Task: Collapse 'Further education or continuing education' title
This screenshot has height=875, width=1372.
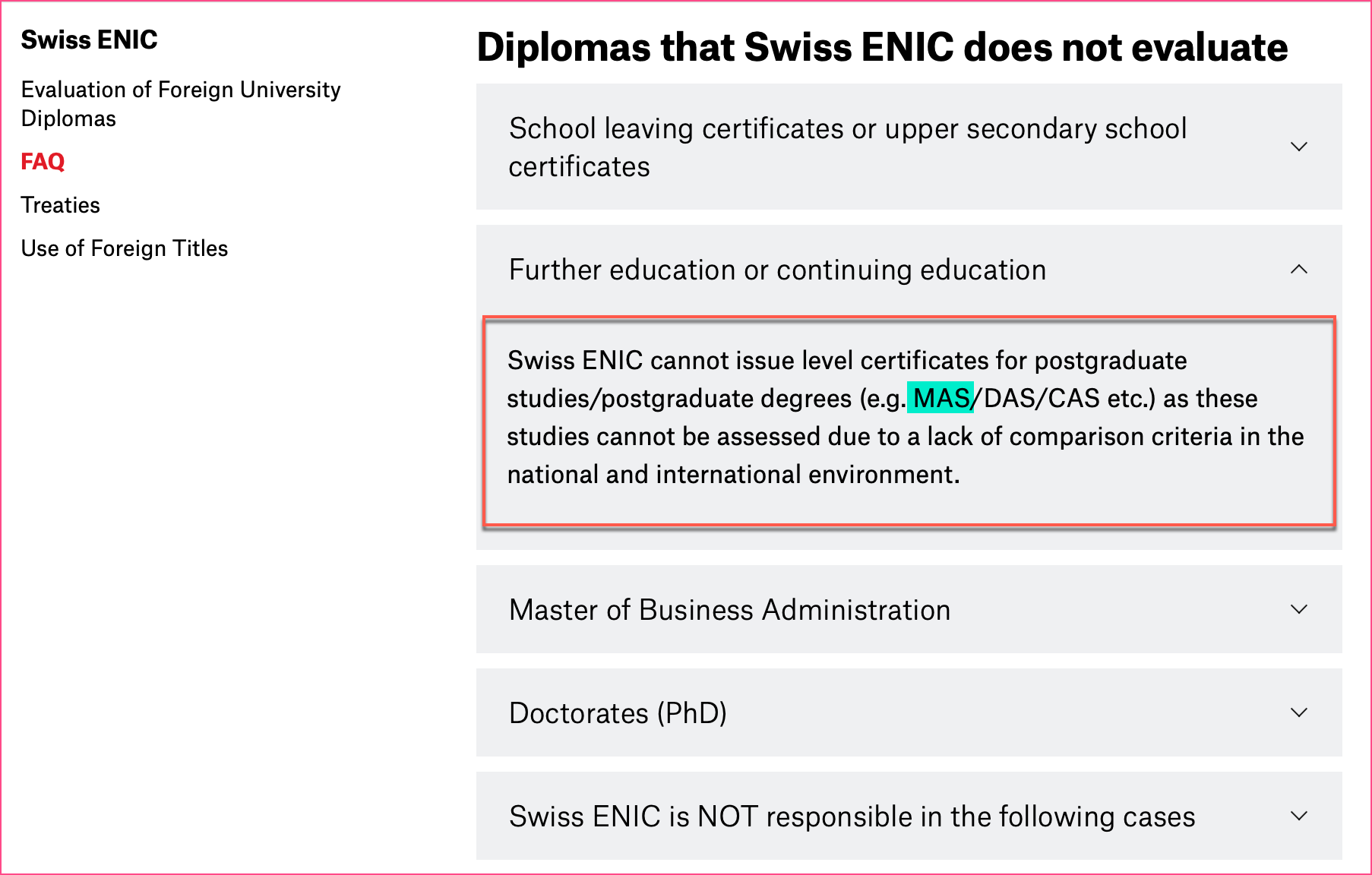Action: point(777,270)
